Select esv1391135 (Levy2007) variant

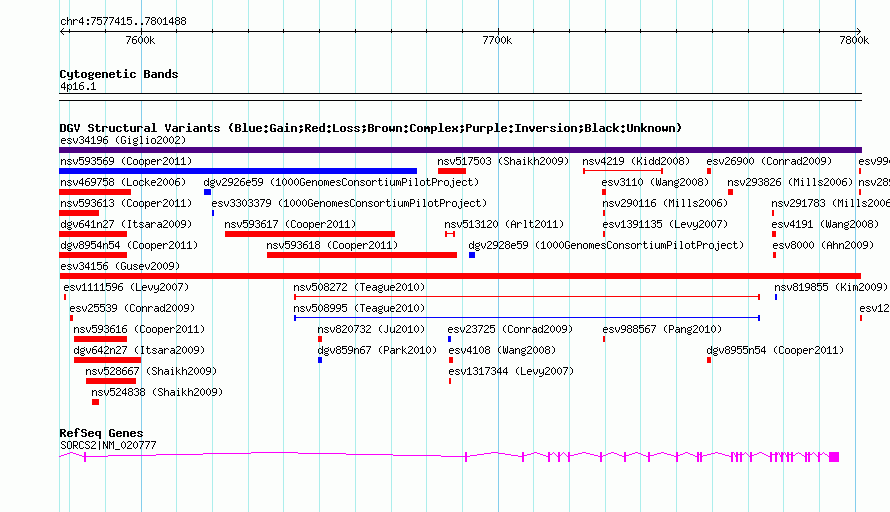604,234
